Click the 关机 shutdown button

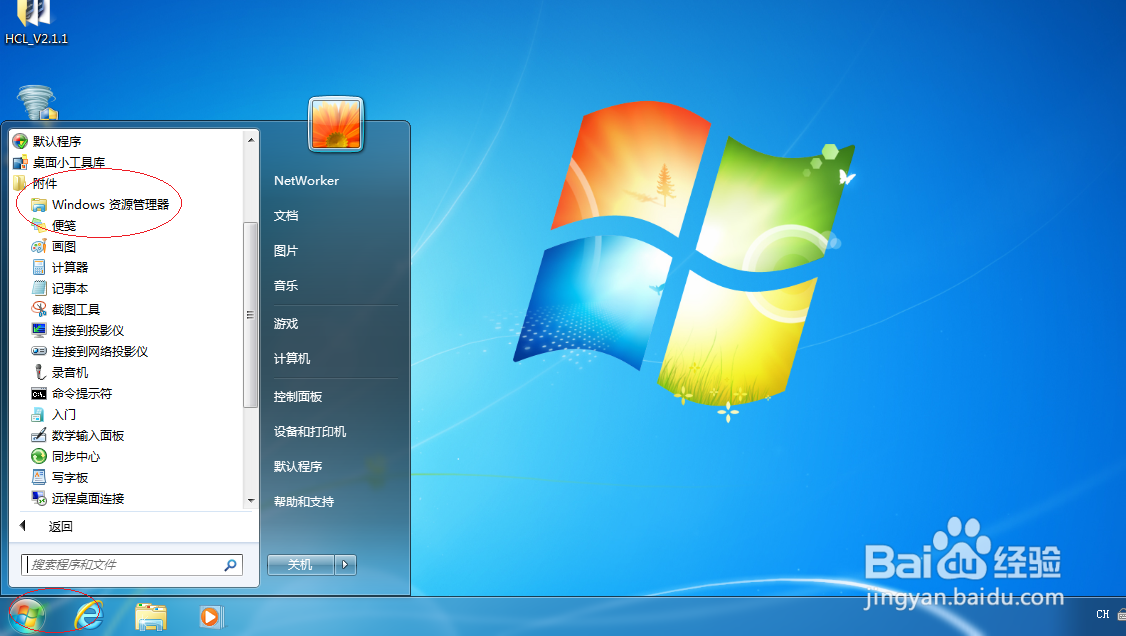(301, 565)
